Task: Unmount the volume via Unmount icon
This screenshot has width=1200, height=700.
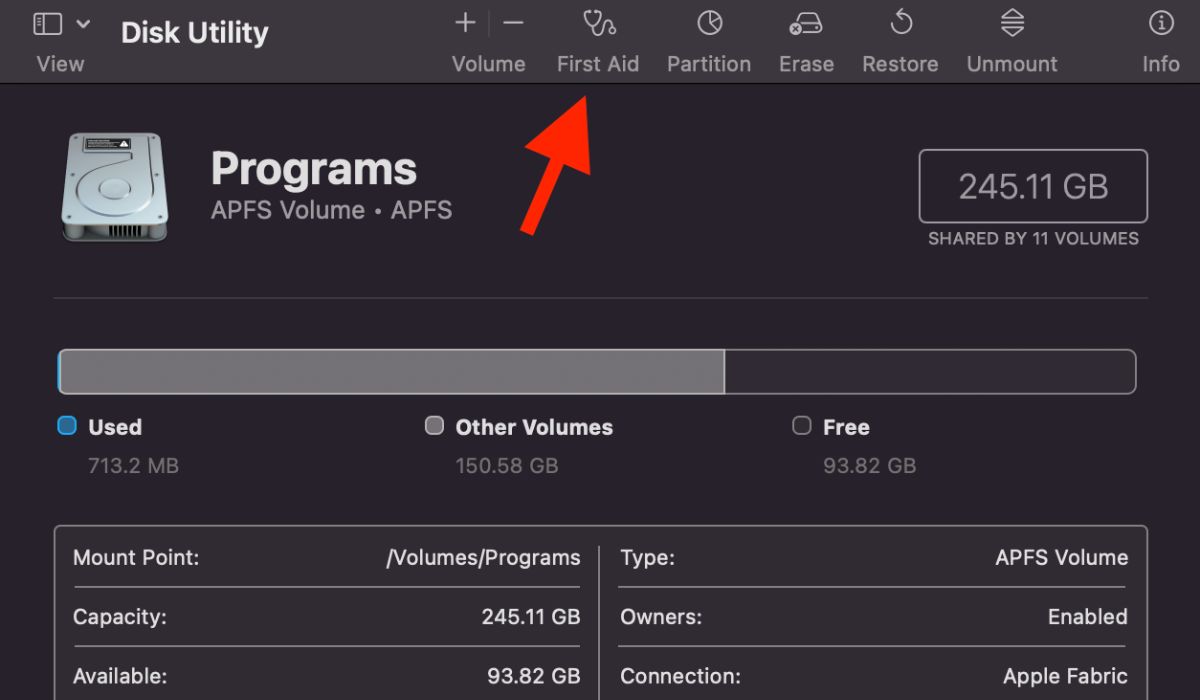Action: point(1012,23)
